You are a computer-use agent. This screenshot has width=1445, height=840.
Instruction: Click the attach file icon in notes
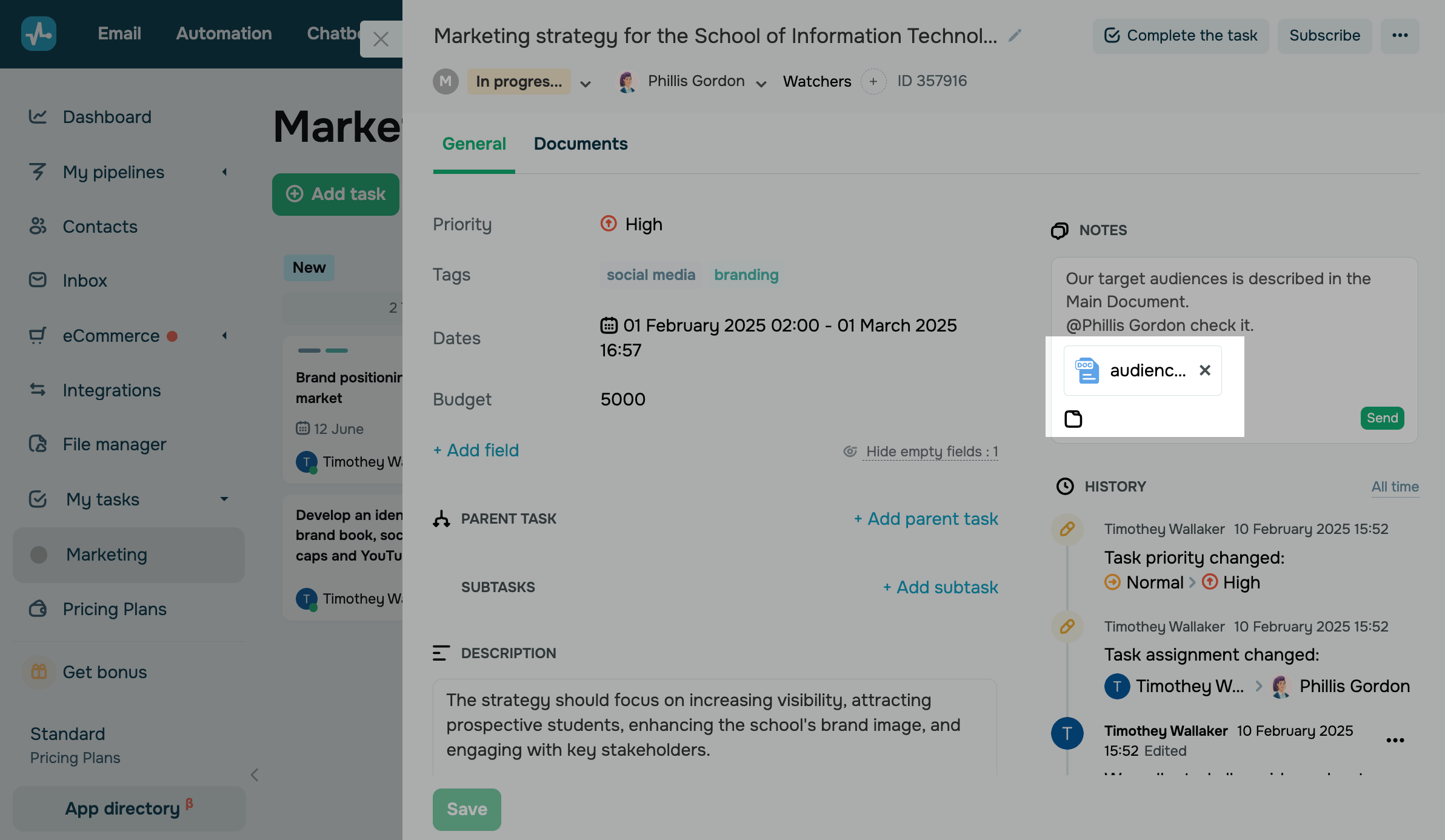1073,419
